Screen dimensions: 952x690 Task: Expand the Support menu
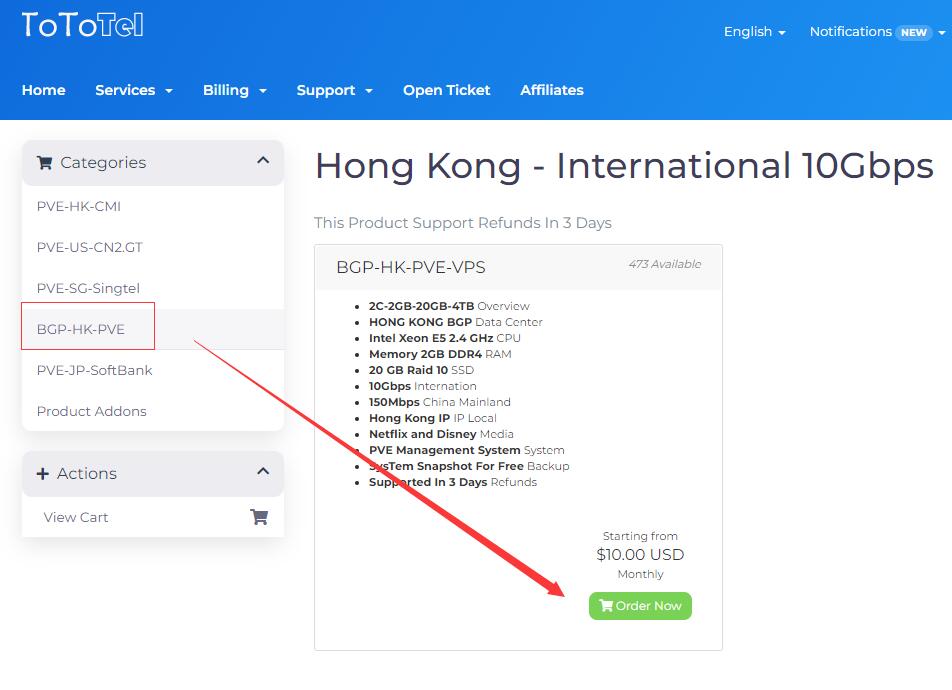335,90
